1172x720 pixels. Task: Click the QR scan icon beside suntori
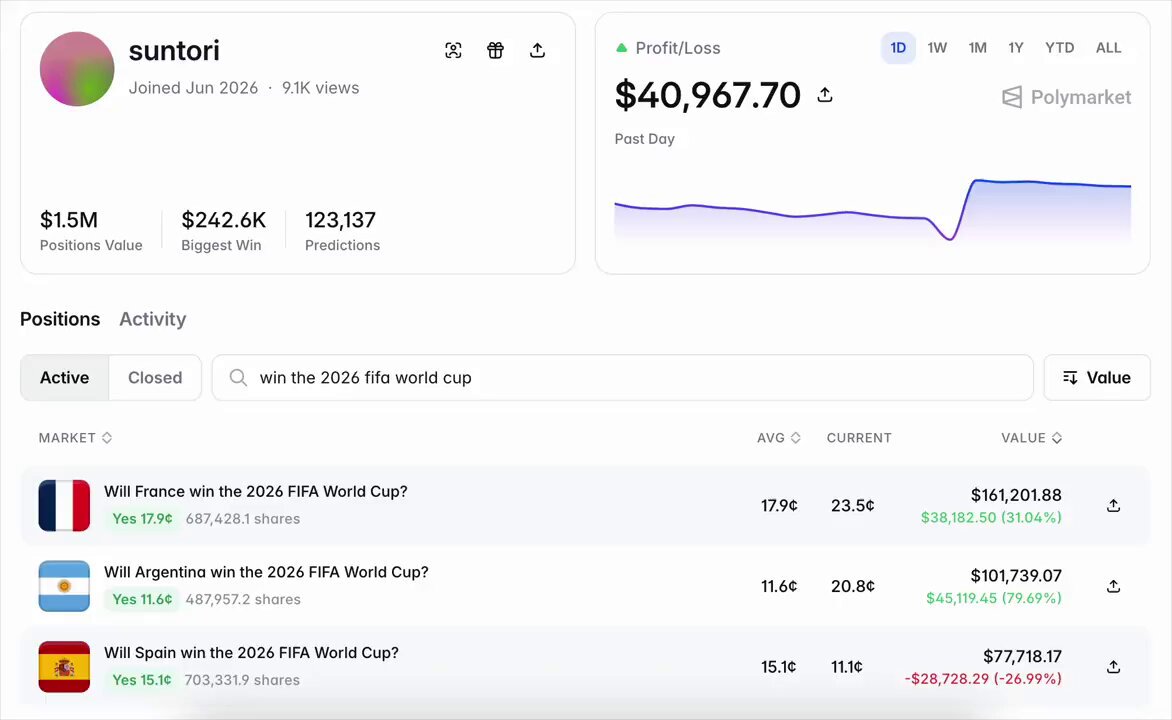coord(453,50)
